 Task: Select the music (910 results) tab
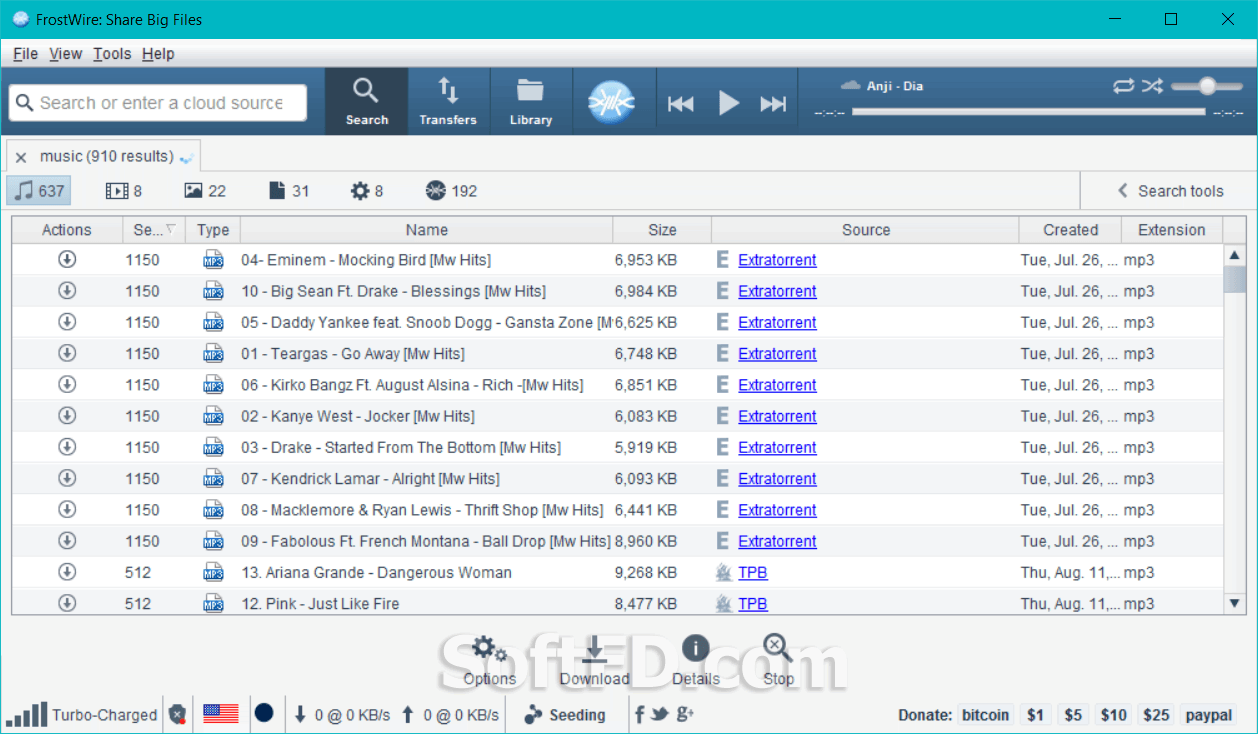(x=106, y=156)
